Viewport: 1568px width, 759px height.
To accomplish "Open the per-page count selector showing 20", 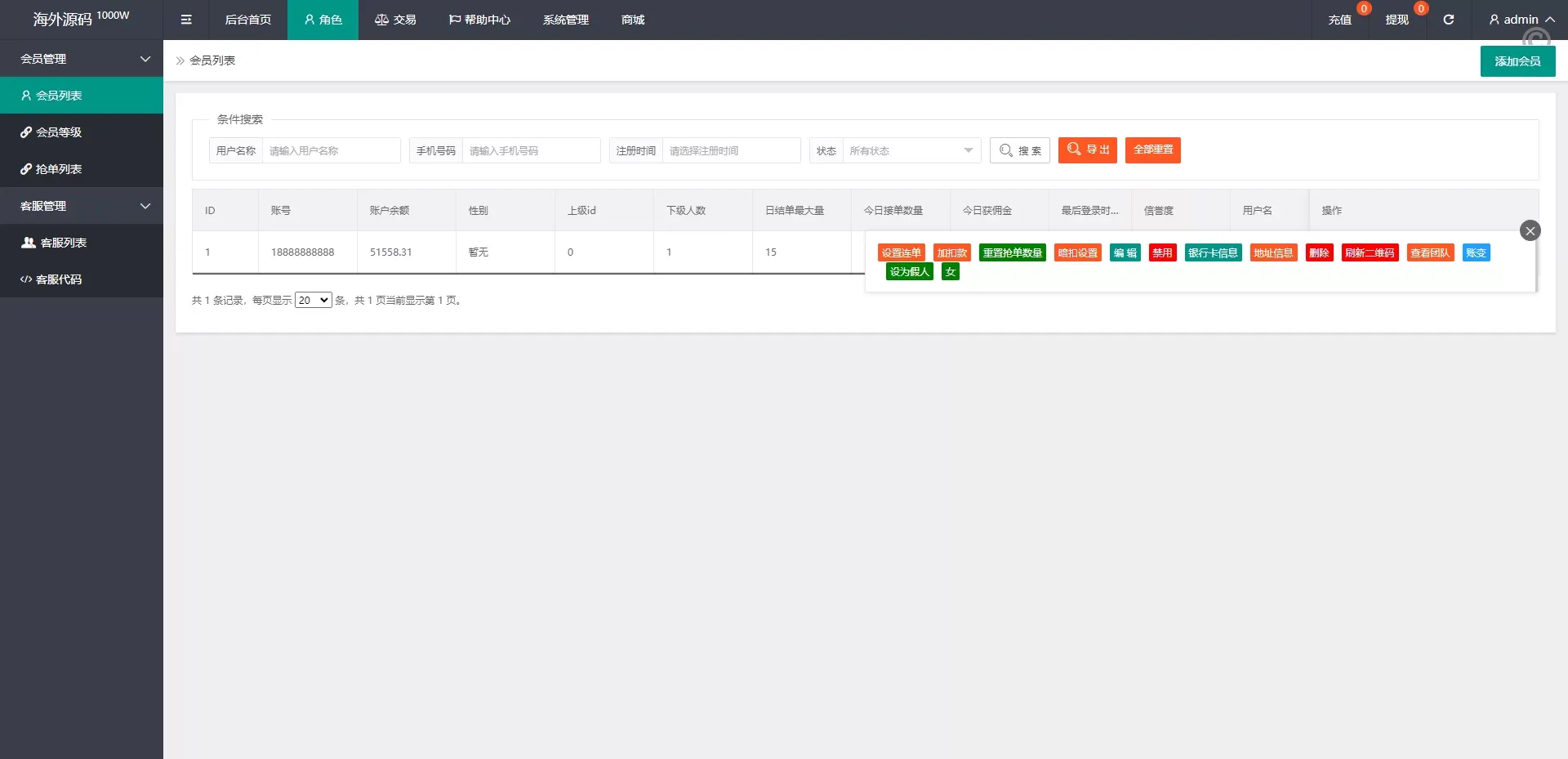I will tap(313, 301).
